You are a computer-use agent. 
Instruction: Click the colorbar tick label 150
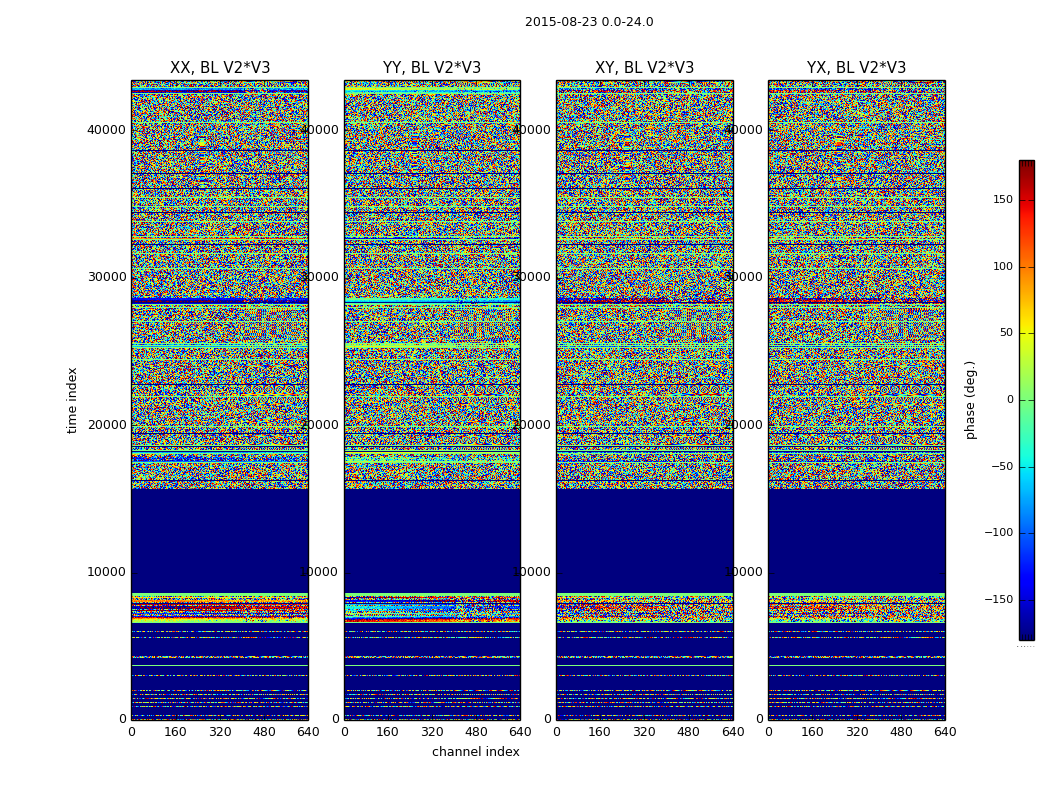pyautogui.click(x=1002, y=200)
